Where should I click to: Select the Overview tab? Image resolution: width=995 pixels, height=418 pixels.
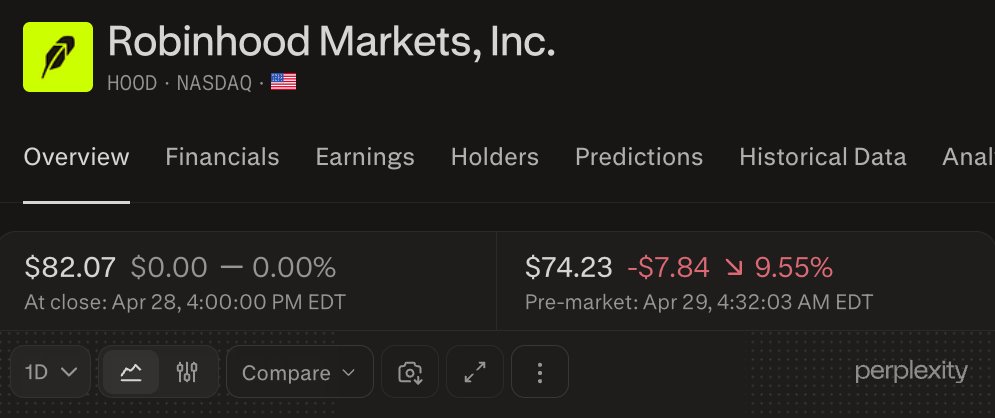click(x=76, y=157)
